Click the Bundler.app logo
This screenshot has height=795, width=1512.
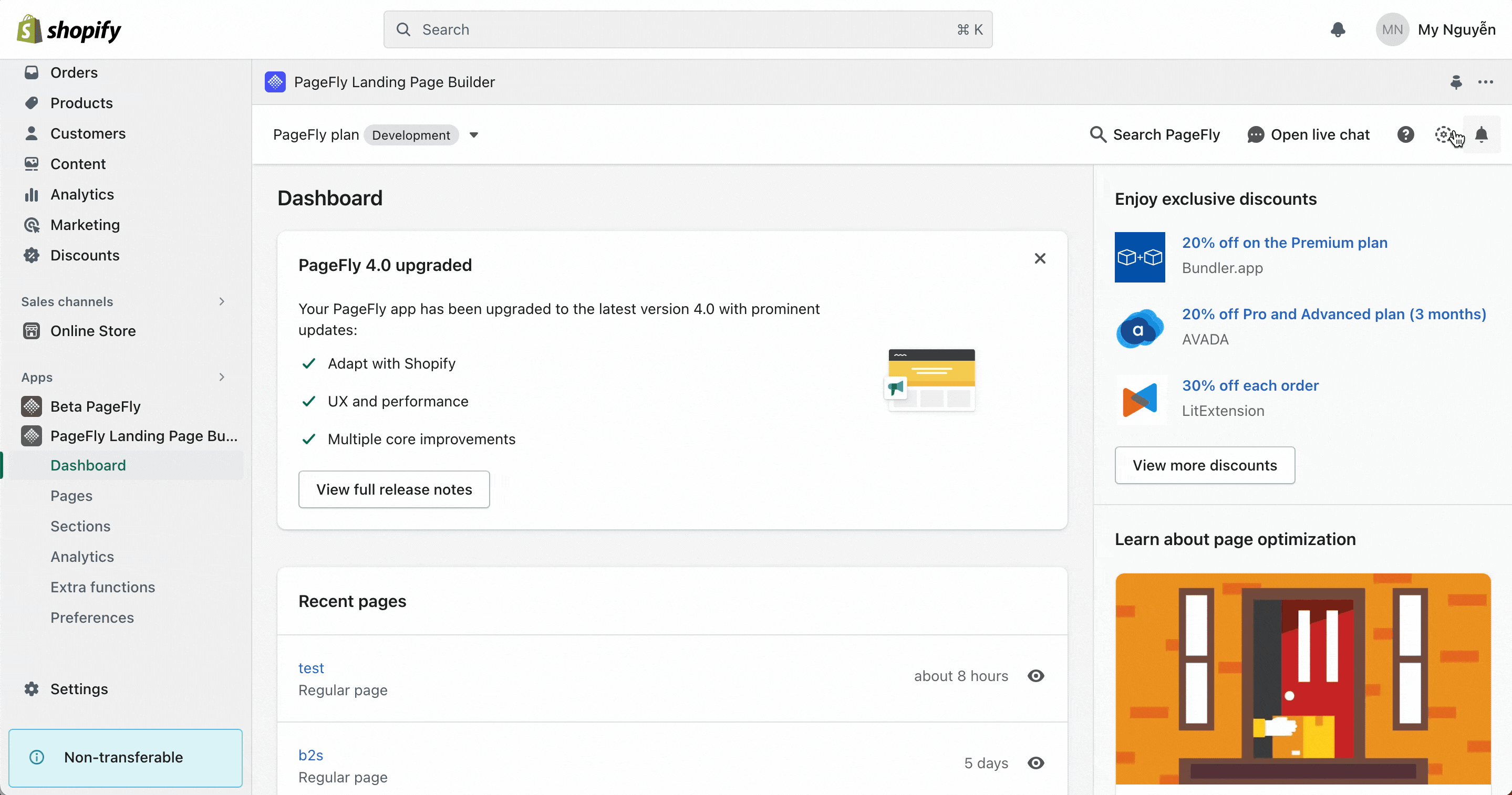pyautogui.click(x=1140, y=257)
